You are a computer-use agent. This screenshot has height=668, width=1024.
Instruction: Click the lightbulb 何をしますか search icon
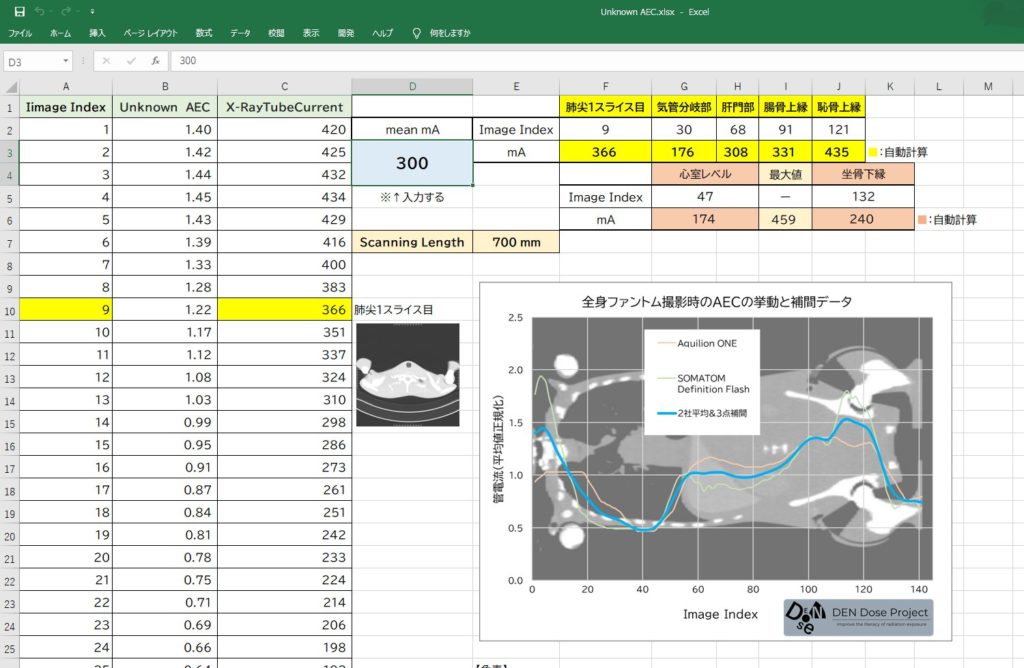point(417,33)
